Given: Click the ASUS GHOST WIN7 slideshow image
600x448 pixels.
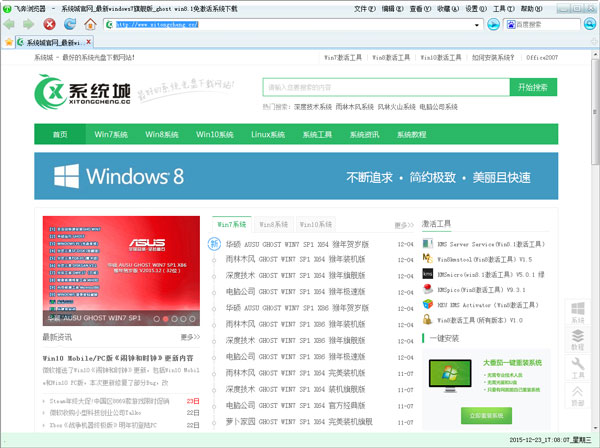Looking at the screenshot, I should point(121,270).
